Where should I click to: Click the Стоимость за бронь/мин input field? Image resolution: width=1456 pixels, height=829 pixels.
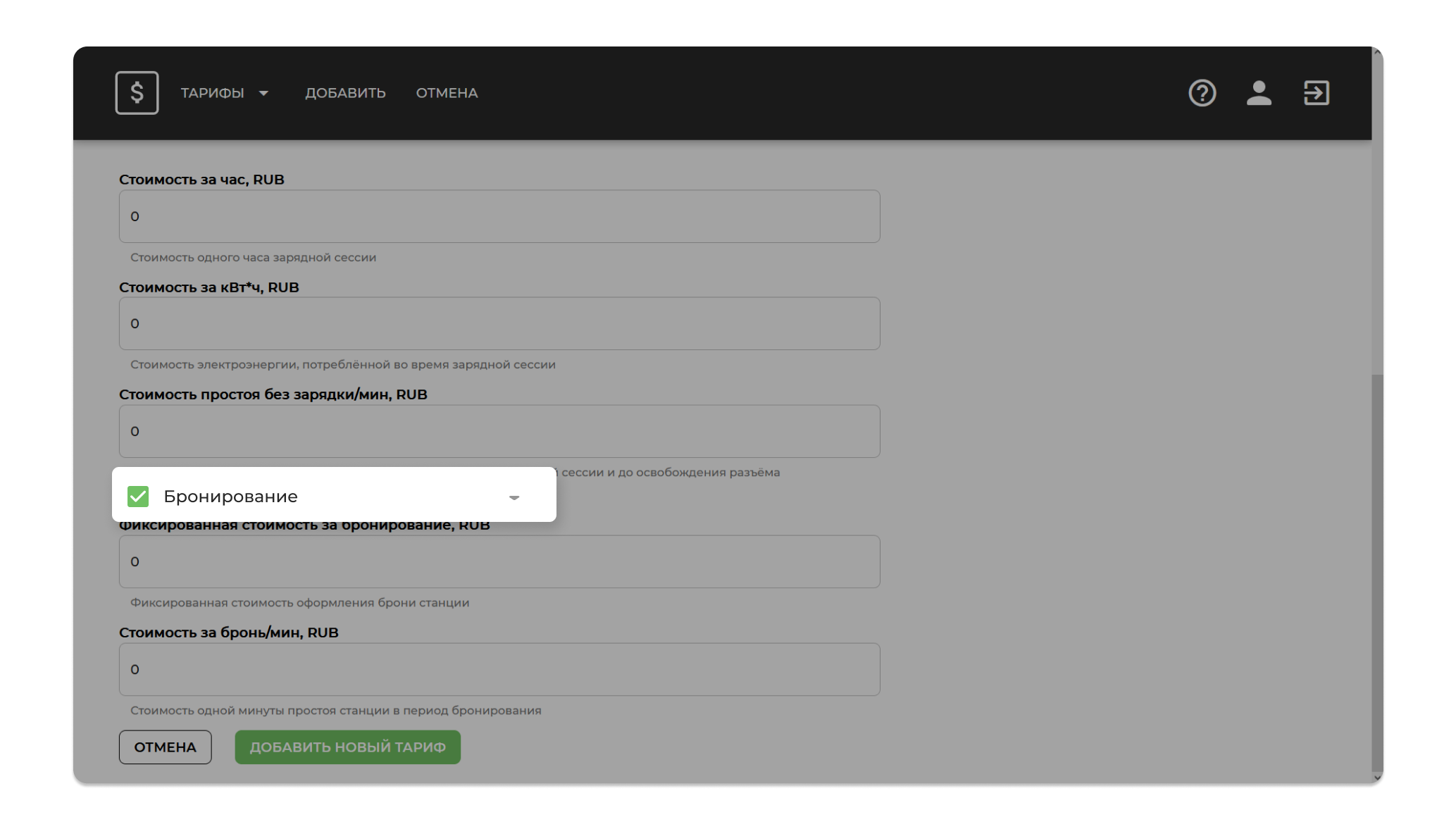(x=499, y=669)
